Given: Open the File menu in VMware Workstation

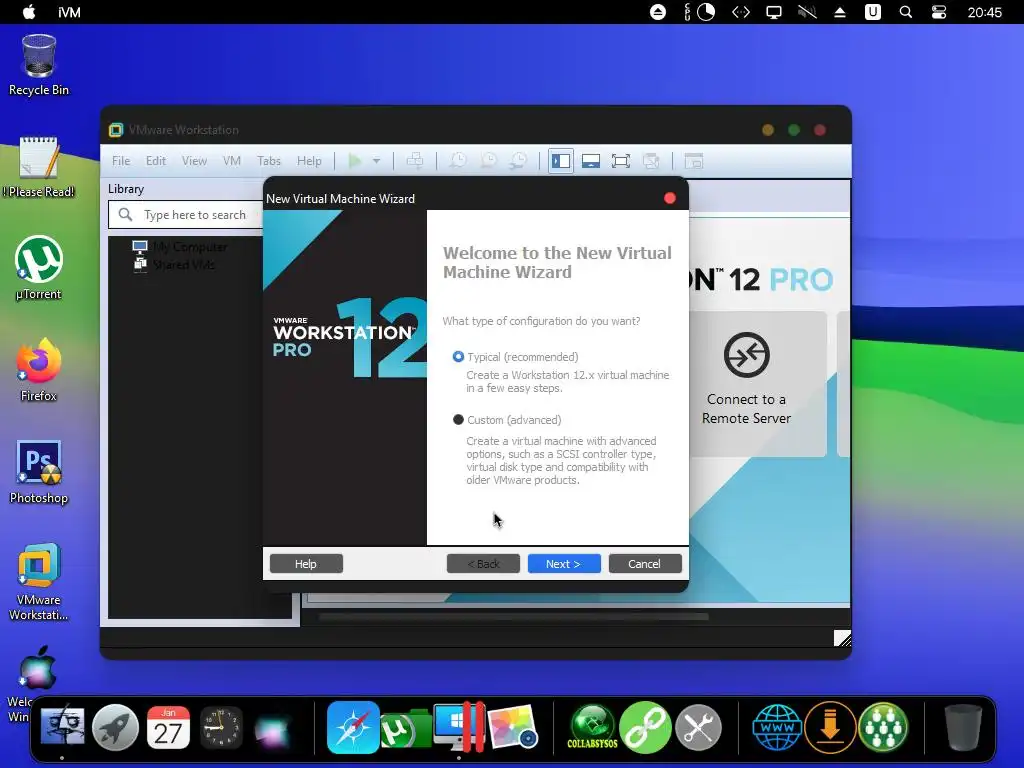Looking at the screenshot, I should coord(121,161).
